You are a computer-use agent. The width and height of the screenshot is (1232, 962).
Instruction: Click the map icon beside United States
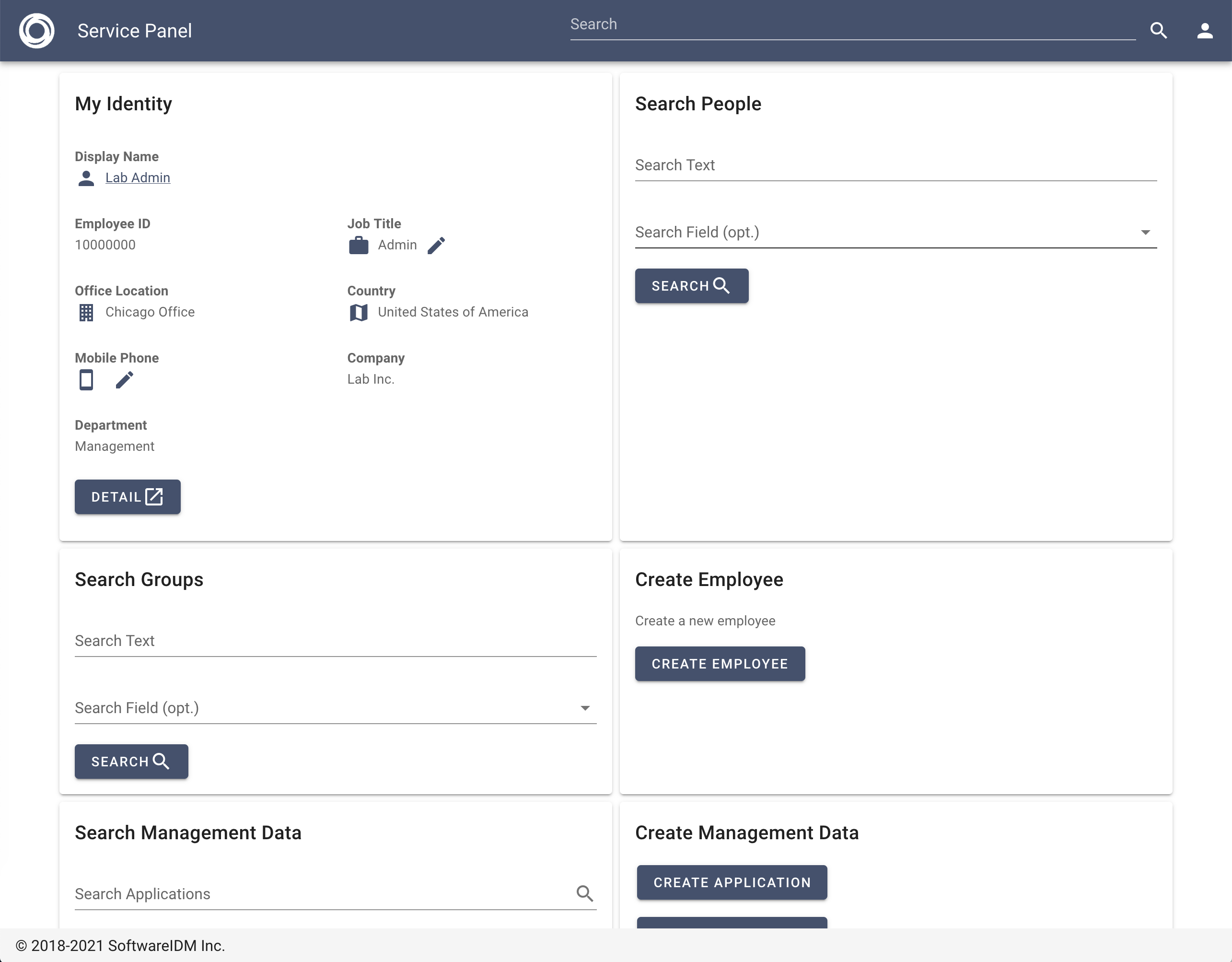[359, 313]
